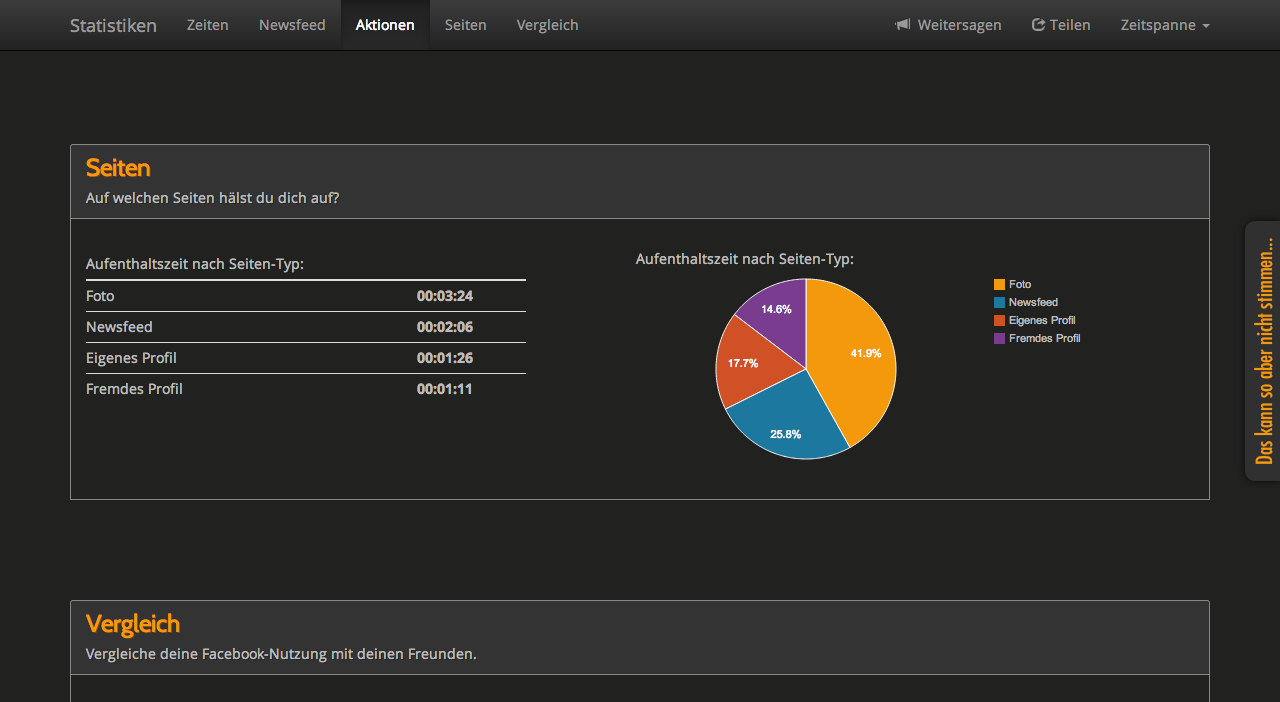Click the orange Foto legend swatch

(x=999, y=285)
